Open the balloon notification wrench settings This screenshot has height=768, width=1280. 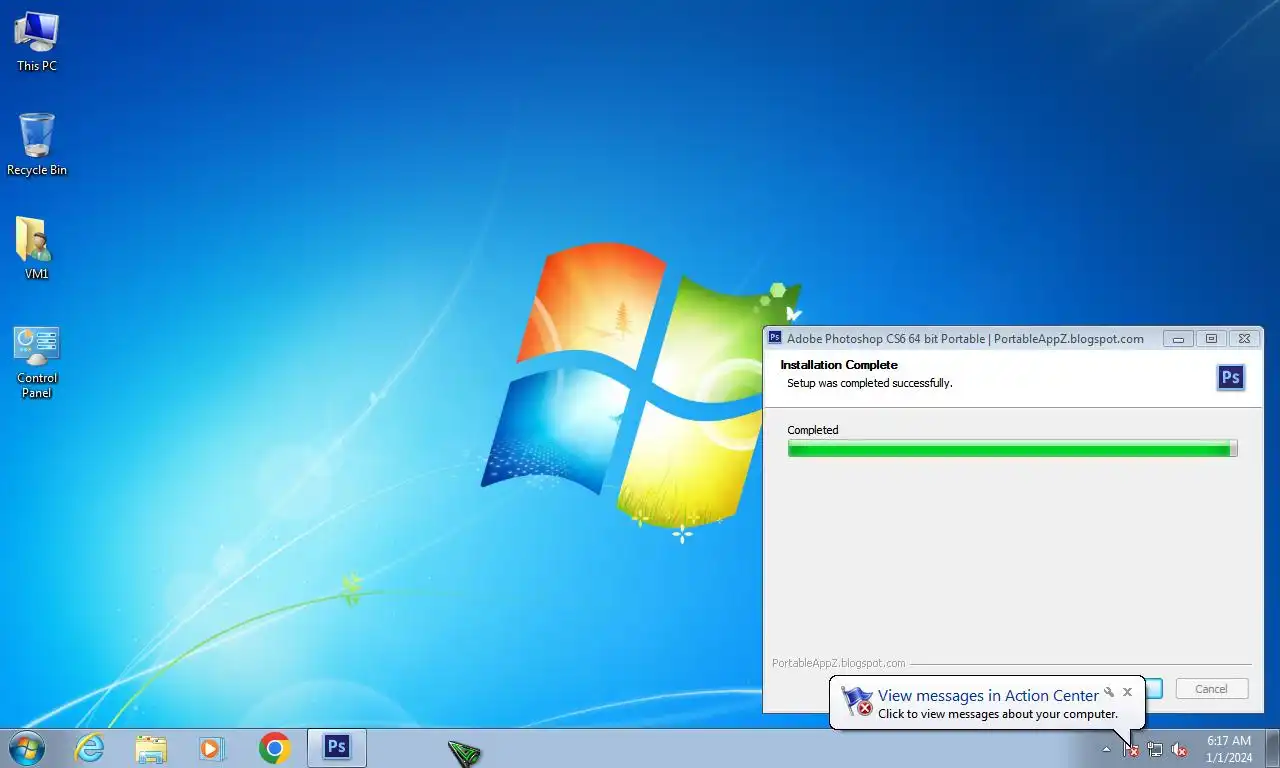(1109, 692)
